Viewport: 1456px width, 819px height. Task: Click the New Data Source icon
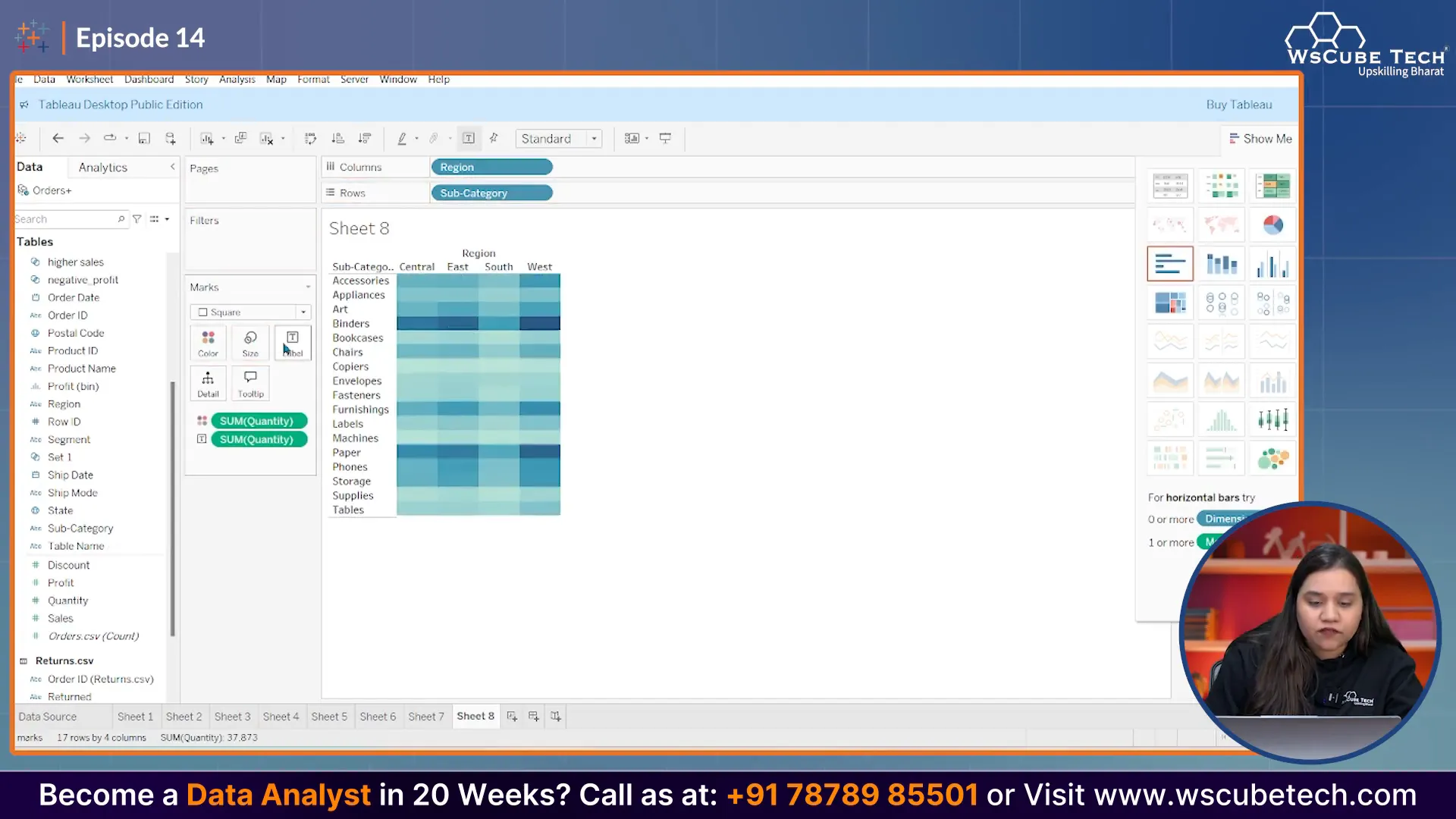coord(171,139)
